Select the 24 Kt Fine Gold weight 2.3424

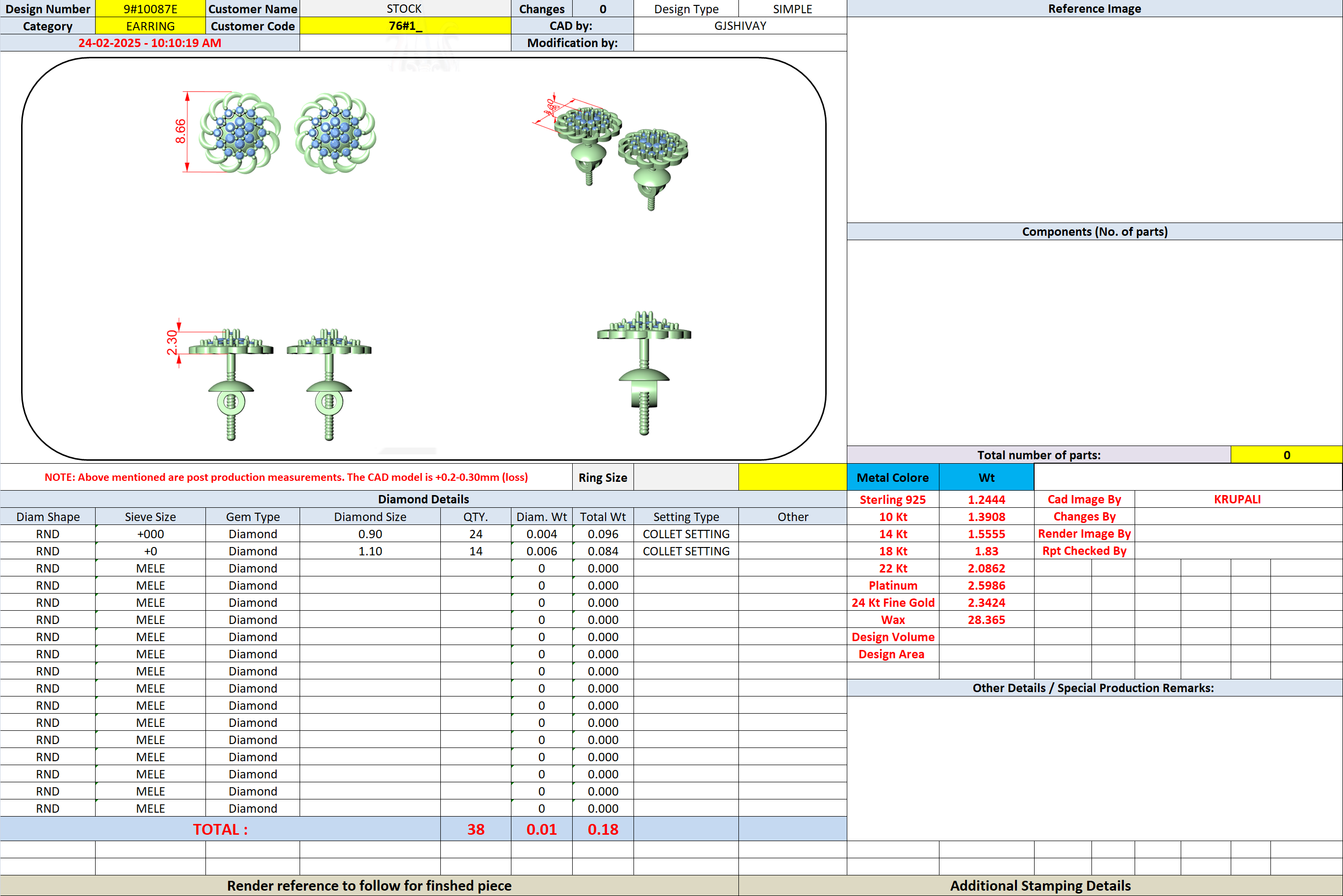987,602
